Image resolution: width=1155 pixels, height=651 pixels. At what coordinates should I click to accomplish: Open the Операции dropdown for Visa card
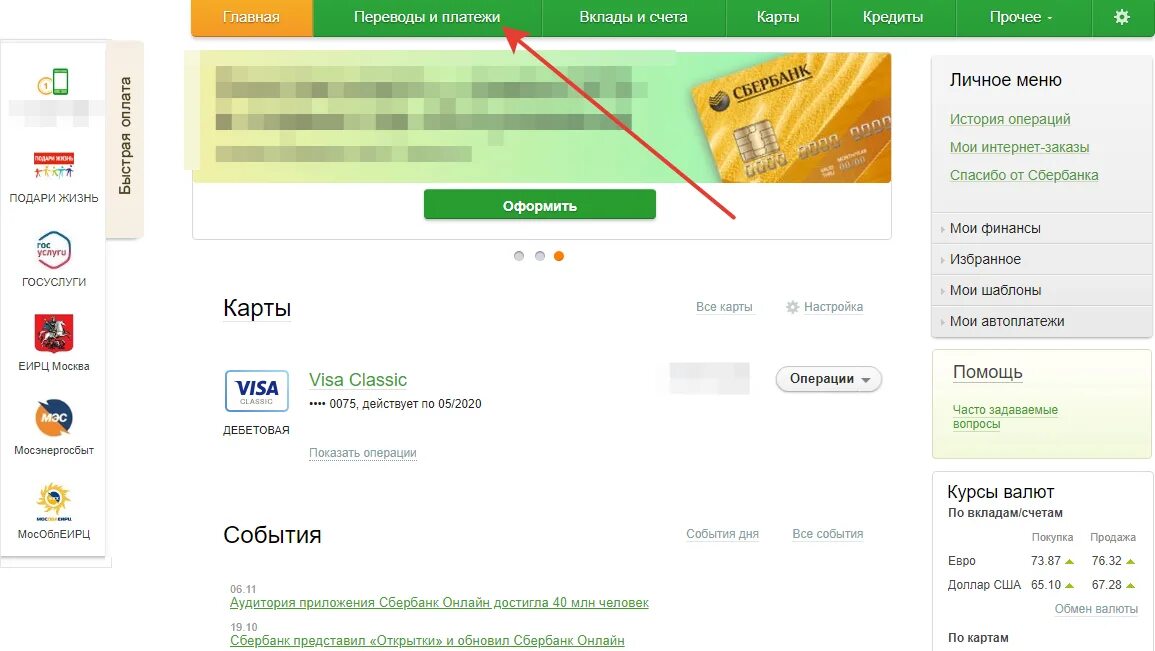(x=829, y=379)
